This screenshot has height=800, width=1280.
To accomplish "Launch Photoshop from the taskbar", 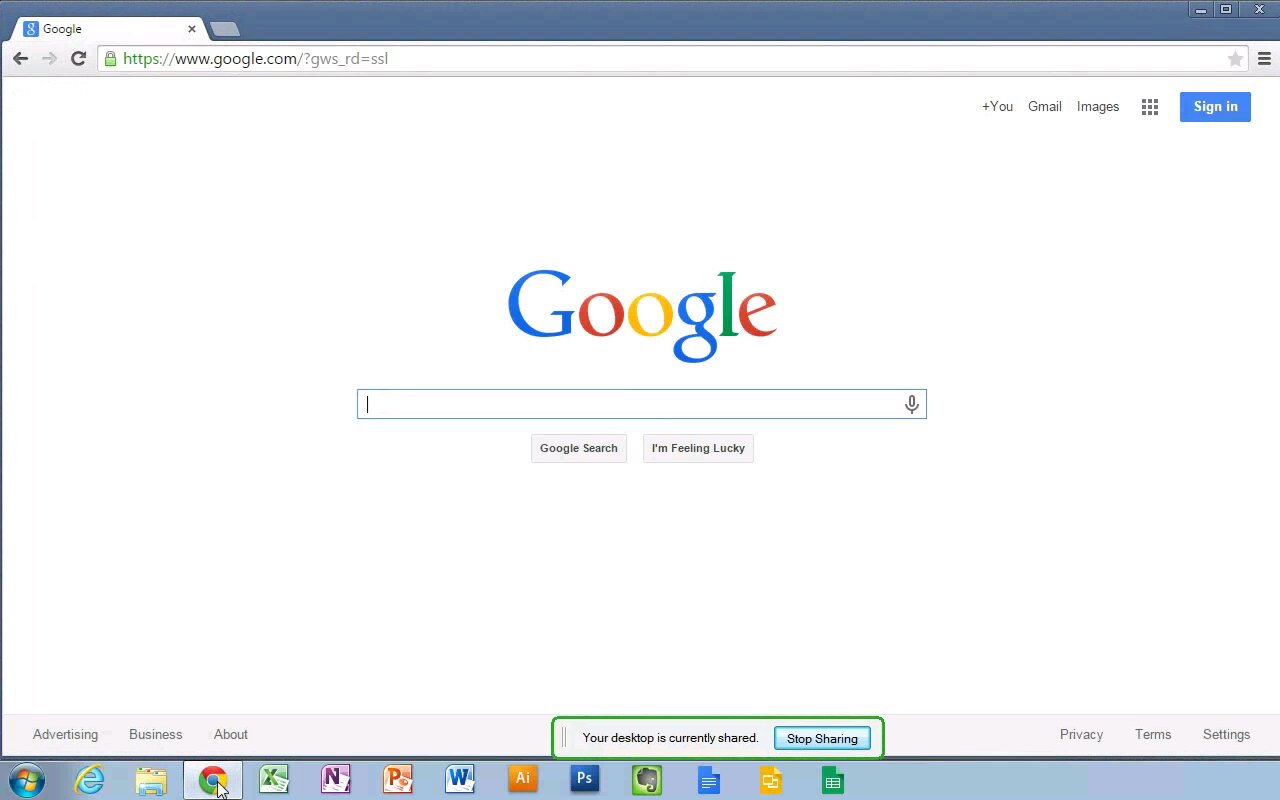I will tap(585, 779).
